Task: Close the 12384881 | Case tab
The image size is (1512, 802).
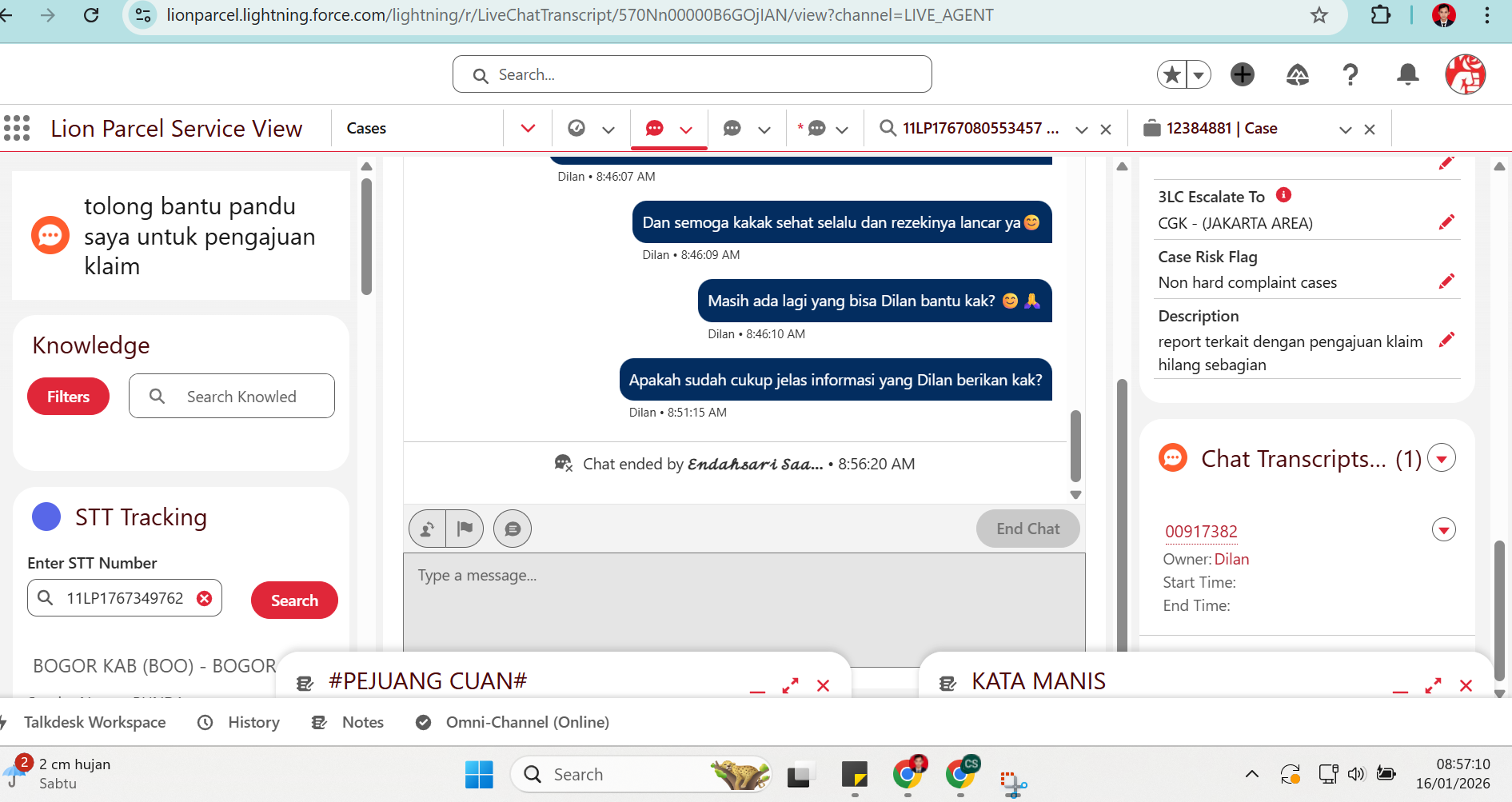Action: click(1370, 130)
